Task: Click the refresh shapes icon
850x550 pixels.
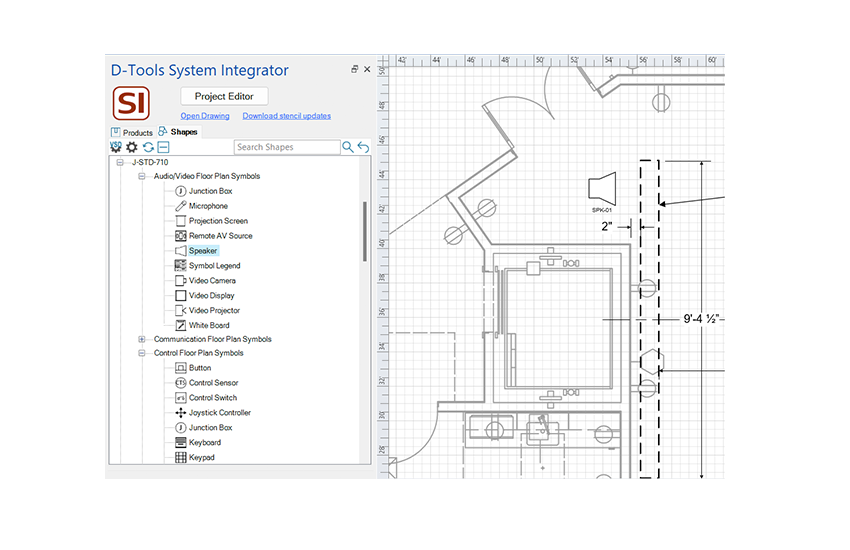Action: [148, 147]
